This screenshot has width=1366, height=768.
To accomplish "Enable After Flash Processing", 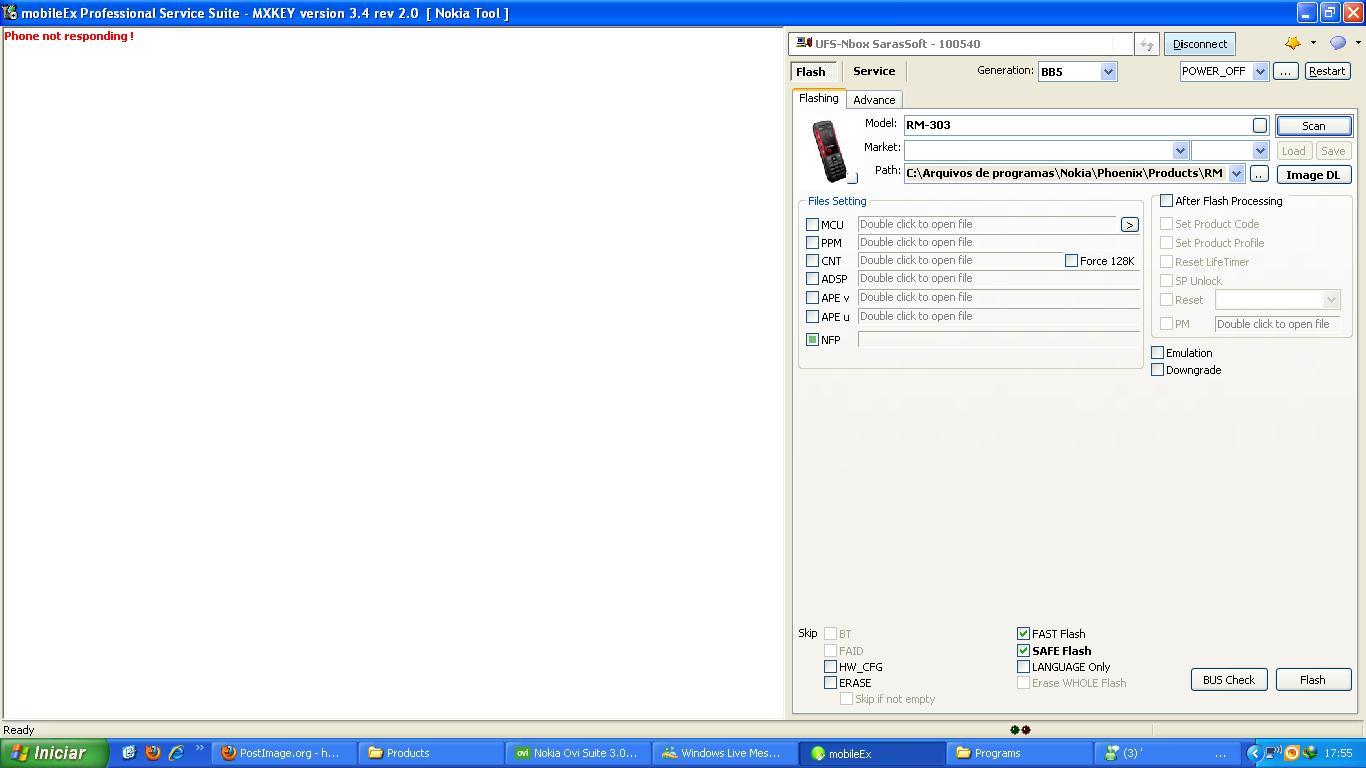I will 1166,201.
